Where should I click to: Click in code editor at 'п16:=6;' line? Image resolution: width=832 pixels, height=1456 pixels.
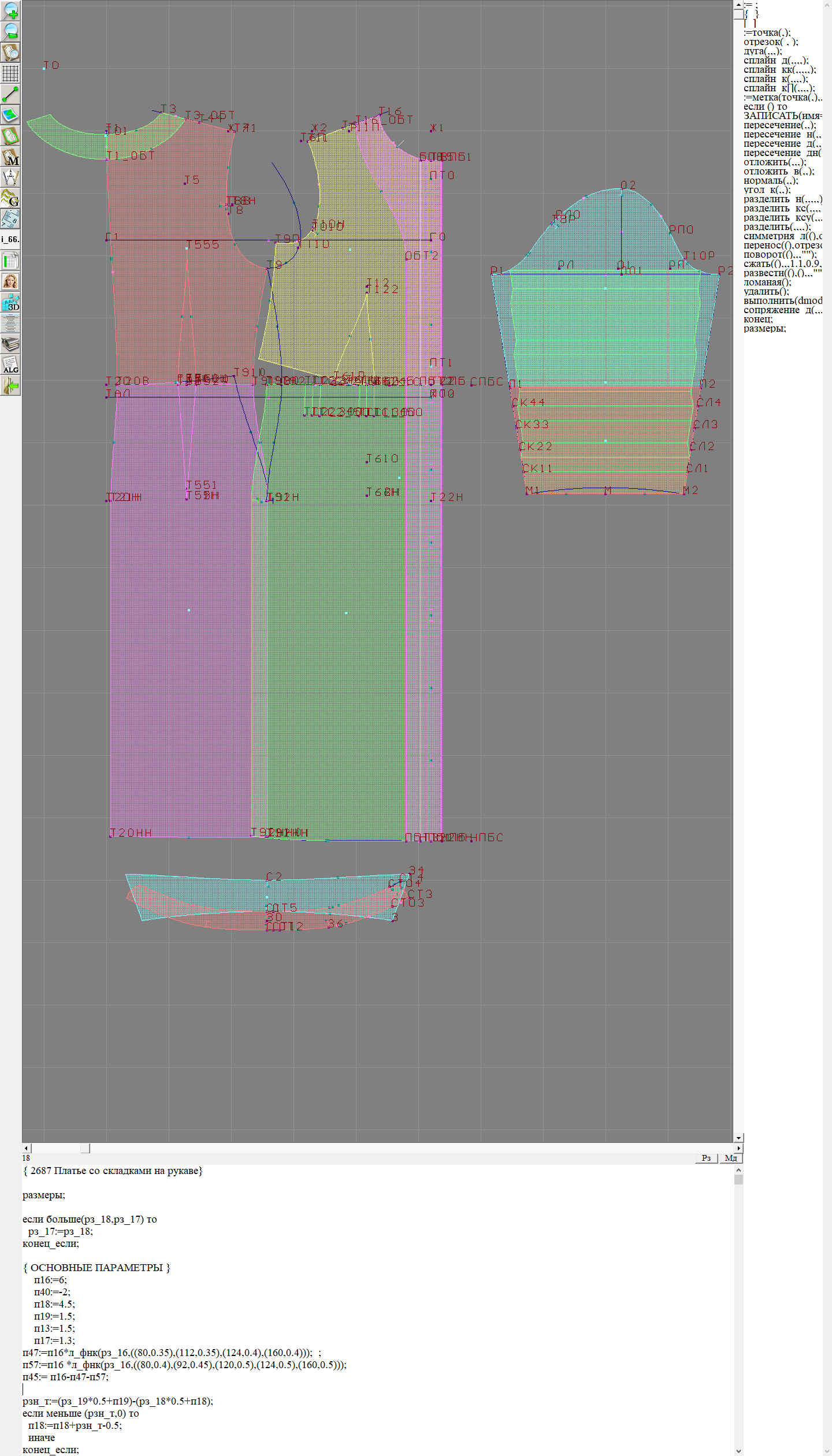(x=50, y=1280)
